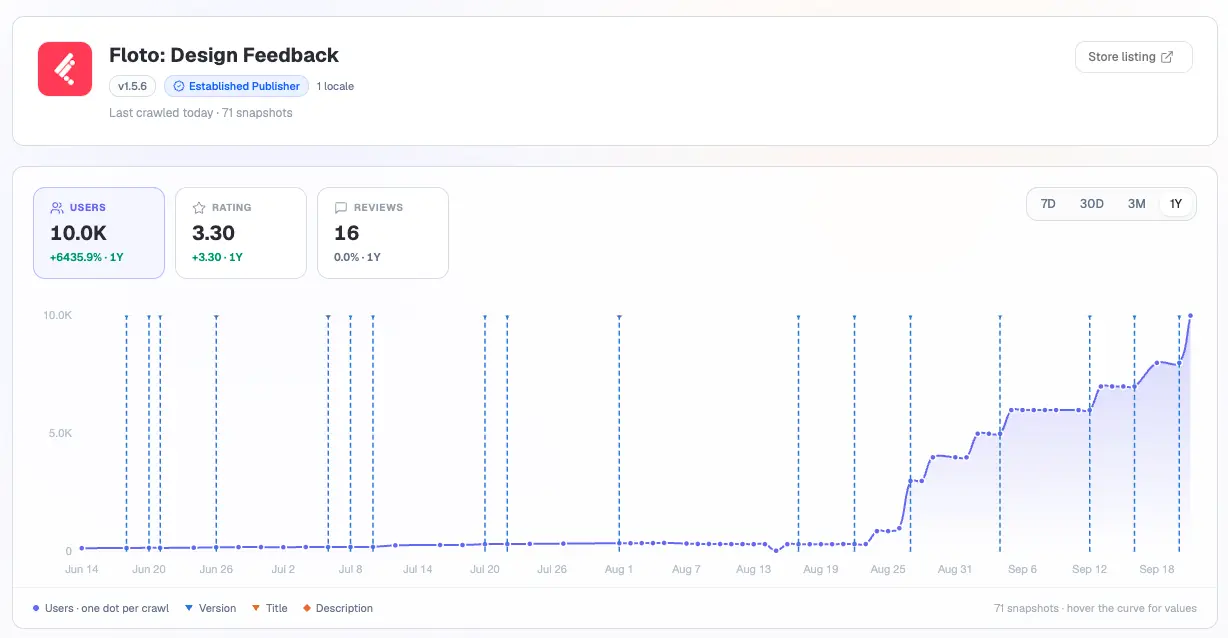Choose the 3M time range

click(1137, 204)
